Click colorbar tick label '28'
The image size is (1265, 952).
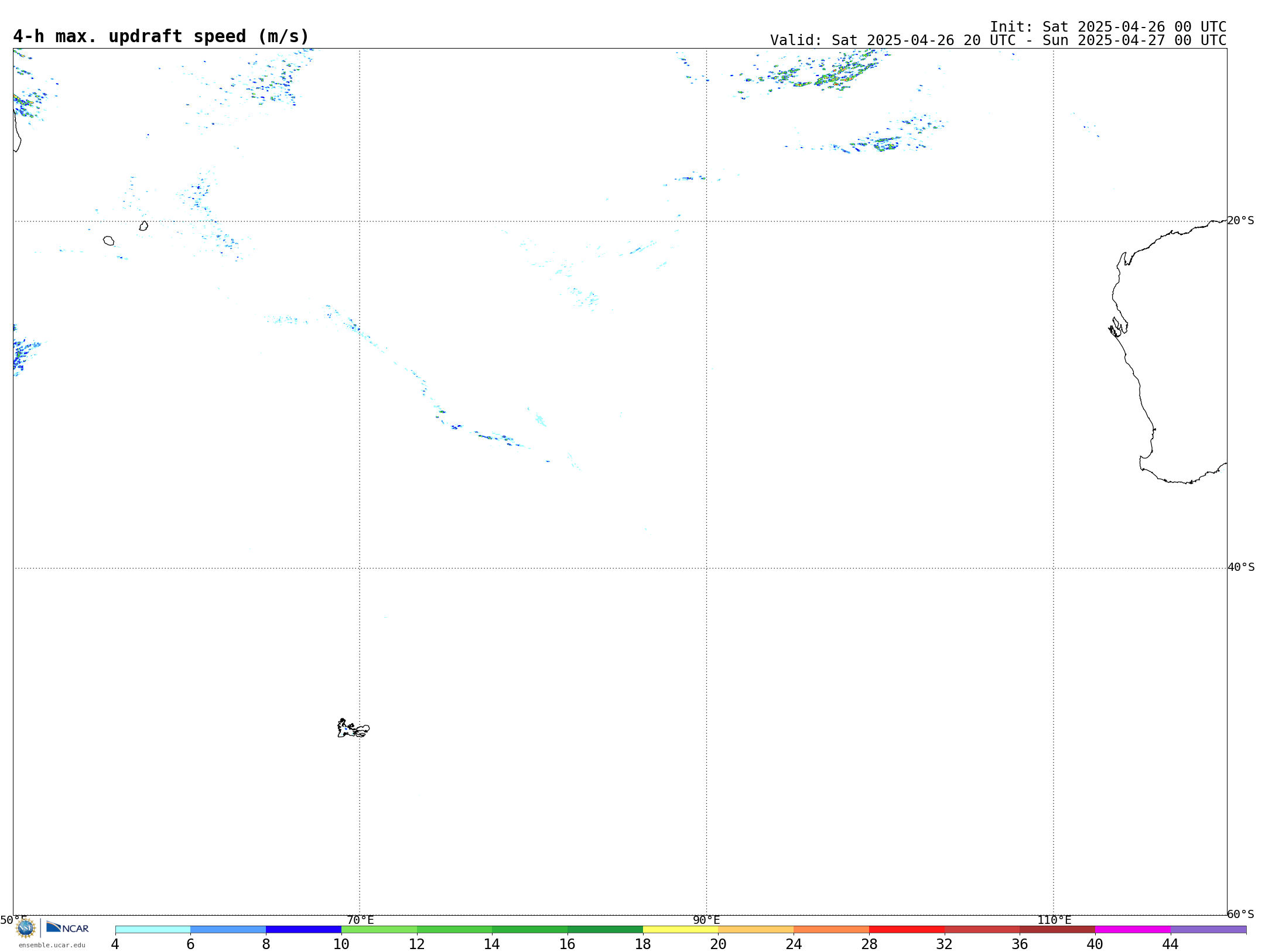(x=869, y=944)
